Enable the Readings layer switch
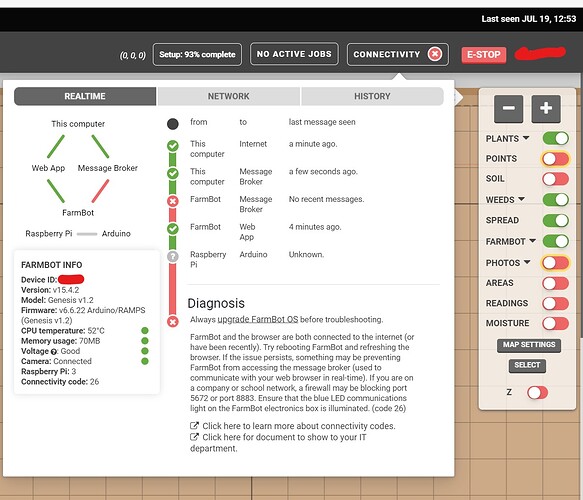Screen dimensions: 583x500 (x=555, y=303)
